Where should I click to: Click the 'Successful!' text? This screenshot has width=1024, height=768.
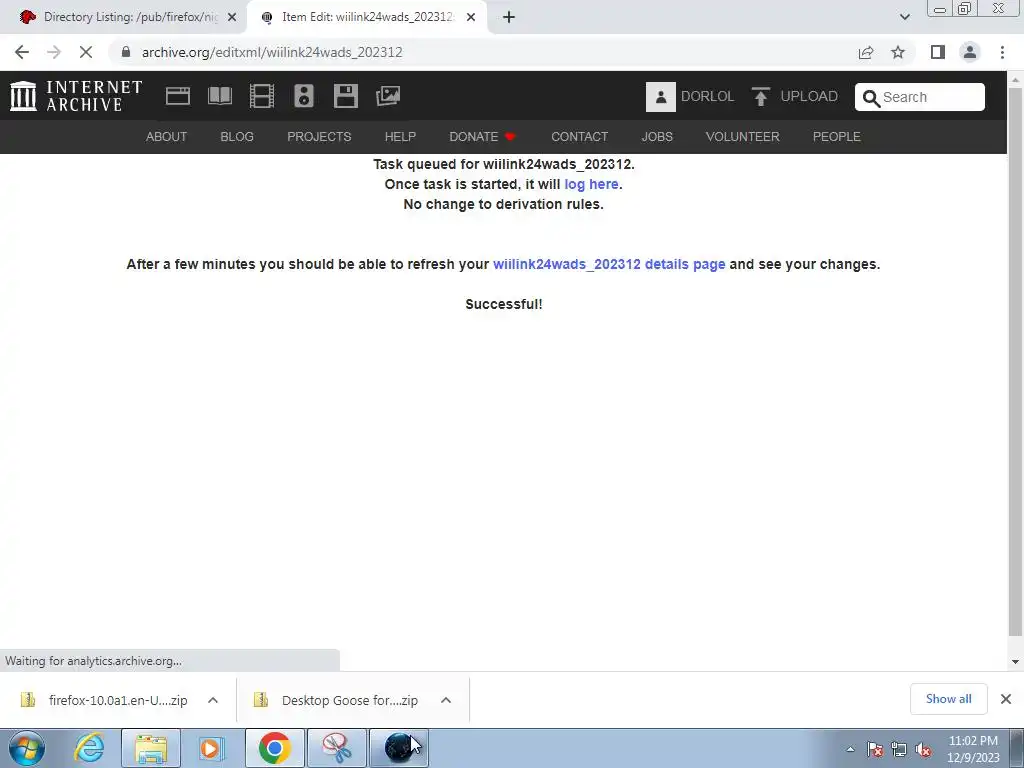point(504,304)
